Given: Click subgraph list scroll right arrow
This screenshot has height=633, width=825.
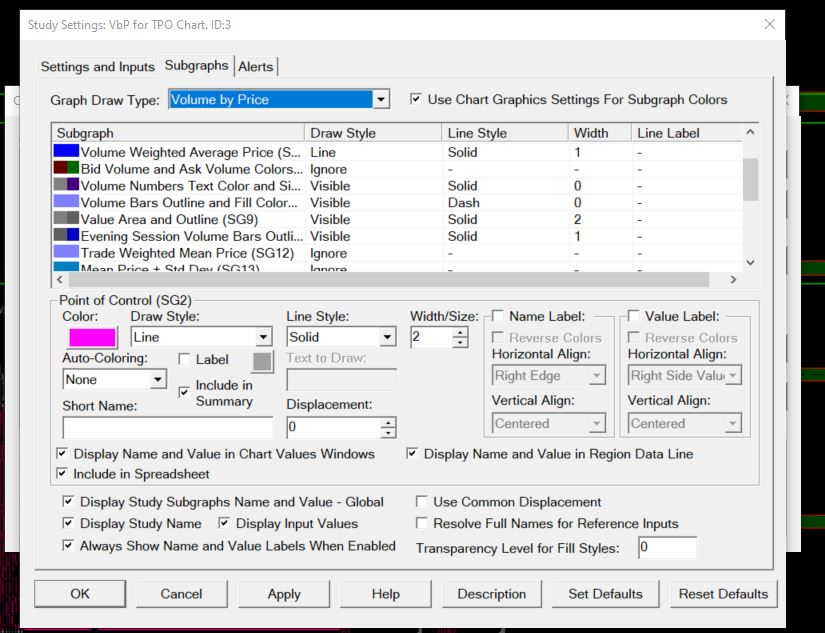Looking at the screenshot, I should pyautogui.click(x=733, y=279).
